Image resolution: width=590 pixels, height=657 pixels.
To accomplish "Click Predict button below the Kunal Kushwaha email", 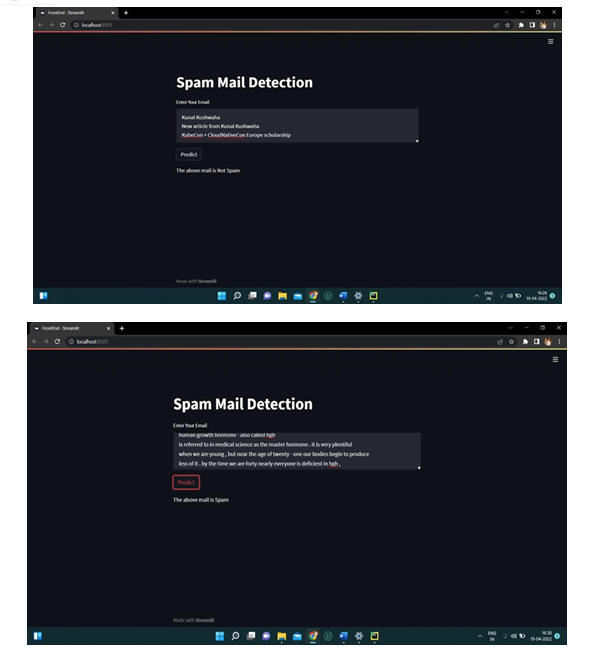I will pos(189,155).
